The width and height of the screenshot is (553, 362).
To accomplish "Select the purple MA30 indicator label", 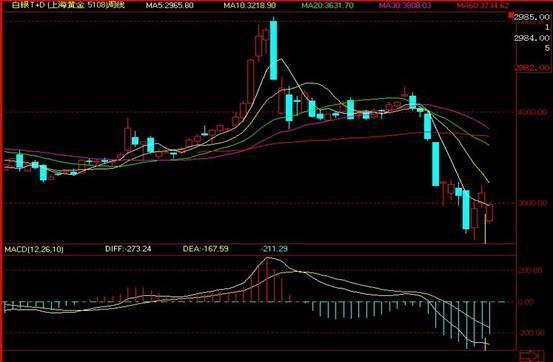I will [x=405, y=5].
